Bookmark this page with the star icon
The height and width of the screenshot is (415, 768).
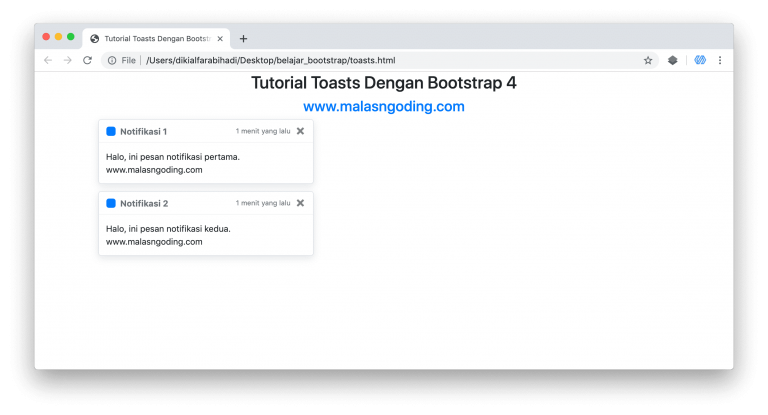[648, 60]
